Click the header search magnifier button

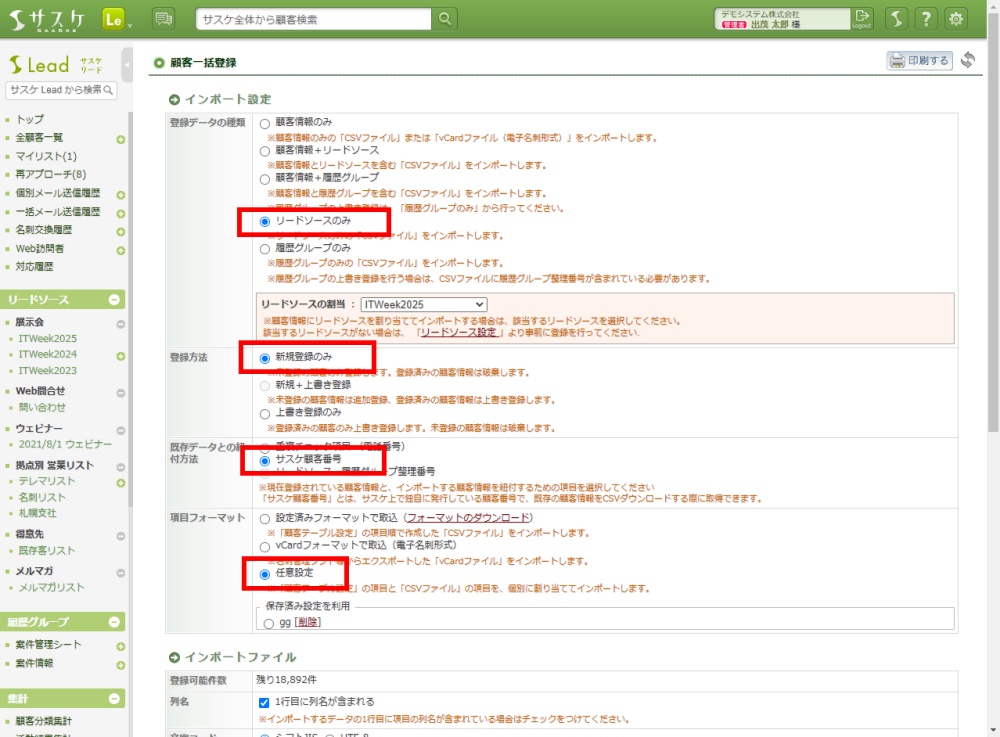click(445, 19)
